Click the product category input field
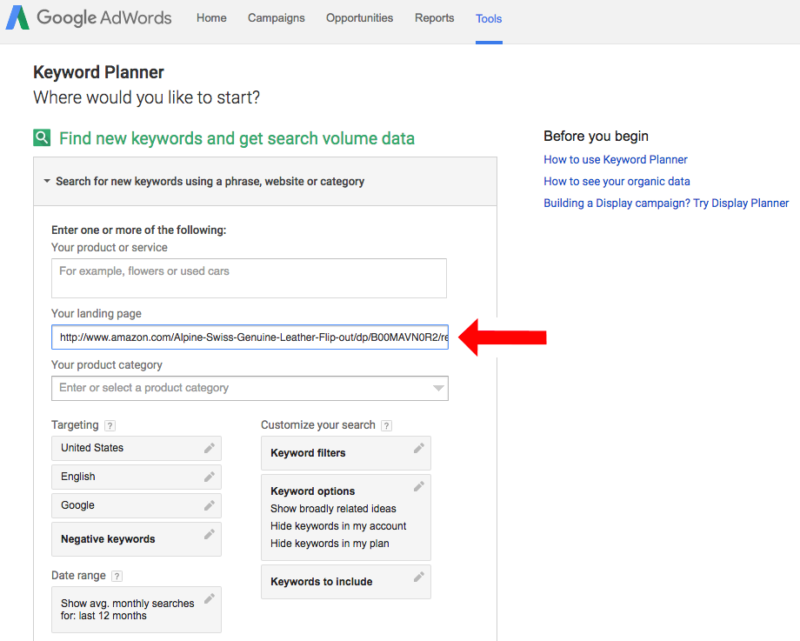This screenshot has height=641, width=800. (x=250, y=388)
